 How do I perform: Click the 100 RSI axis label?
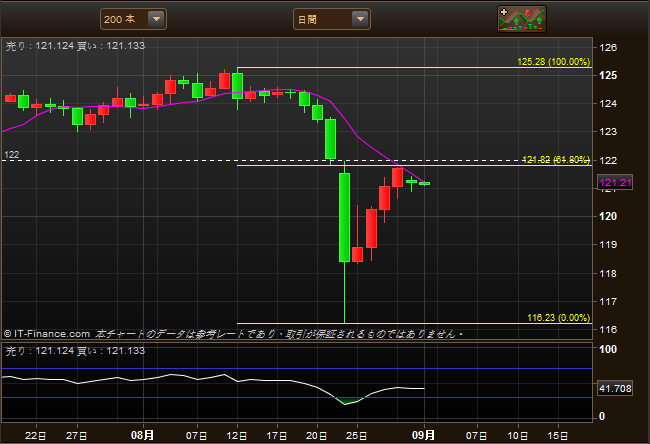pyautogui.click(x=608, y=349)
